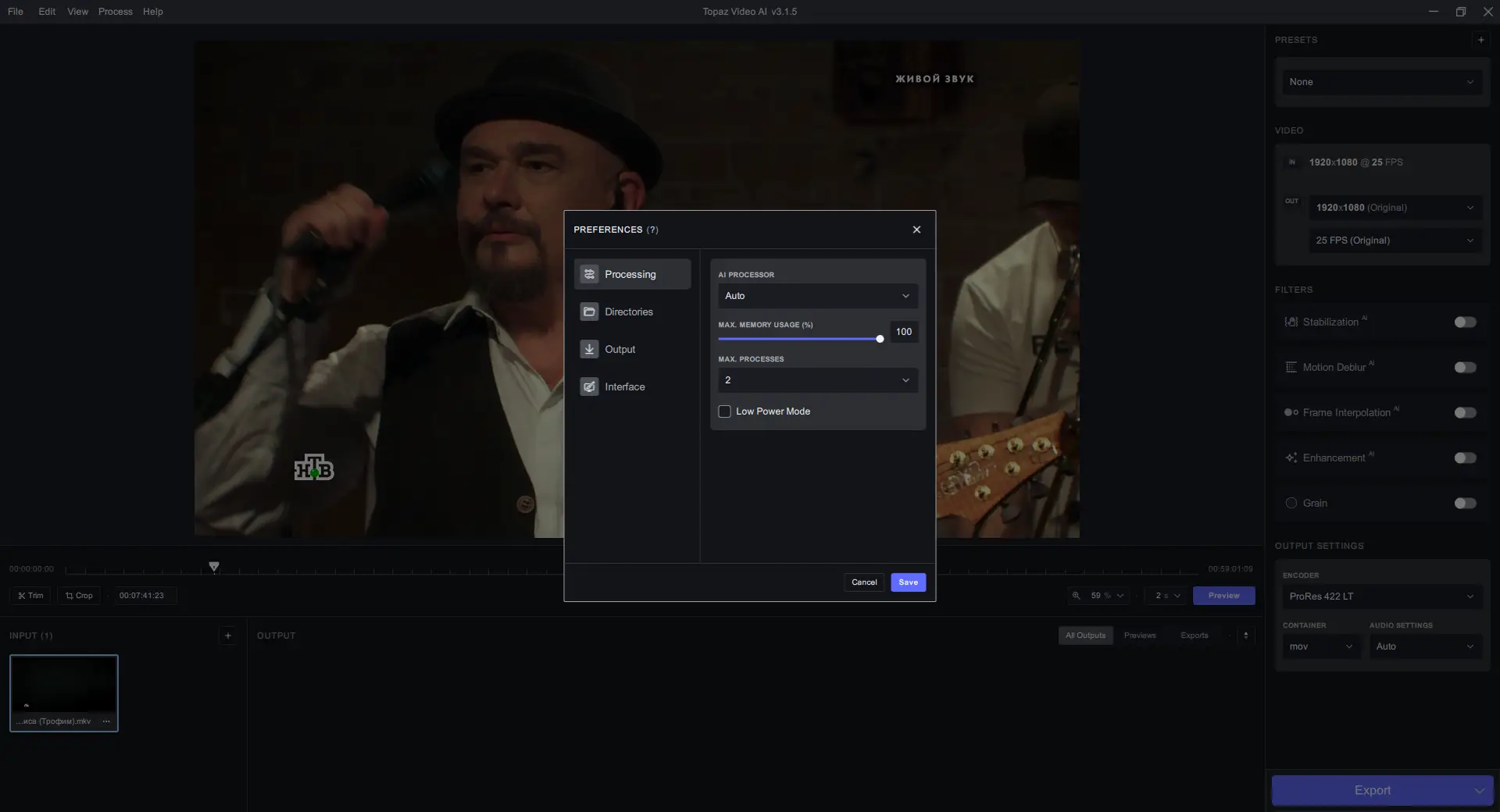This screenshot has width=1500, height=812.
Task: Click the Export button
Action: point(1372,790)
